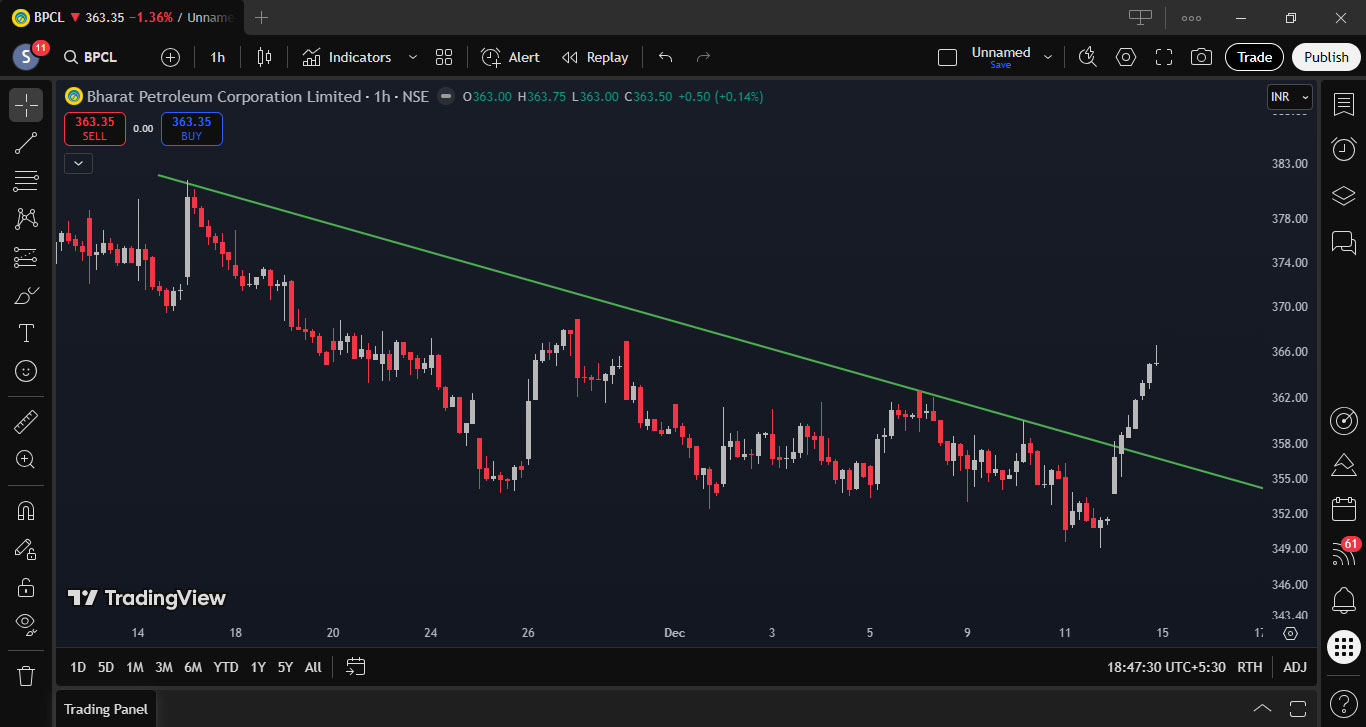Add symbol to compare with plus icon
The height and width of the screenshot is (727, 1366).
point(171,57)
